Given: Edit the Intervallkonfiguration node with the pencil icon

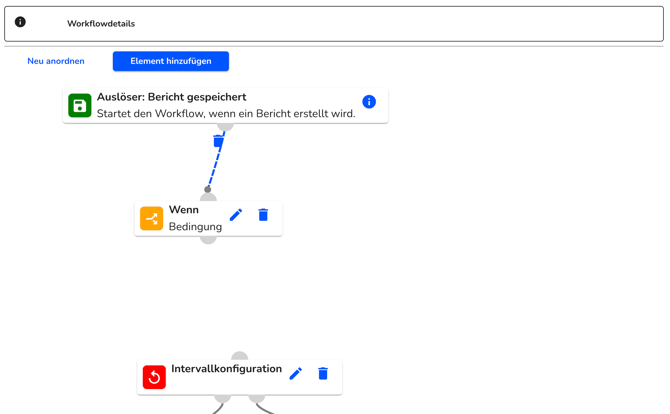Looking at the screenshot, I should pyautogui.click(x=296, y=373).
